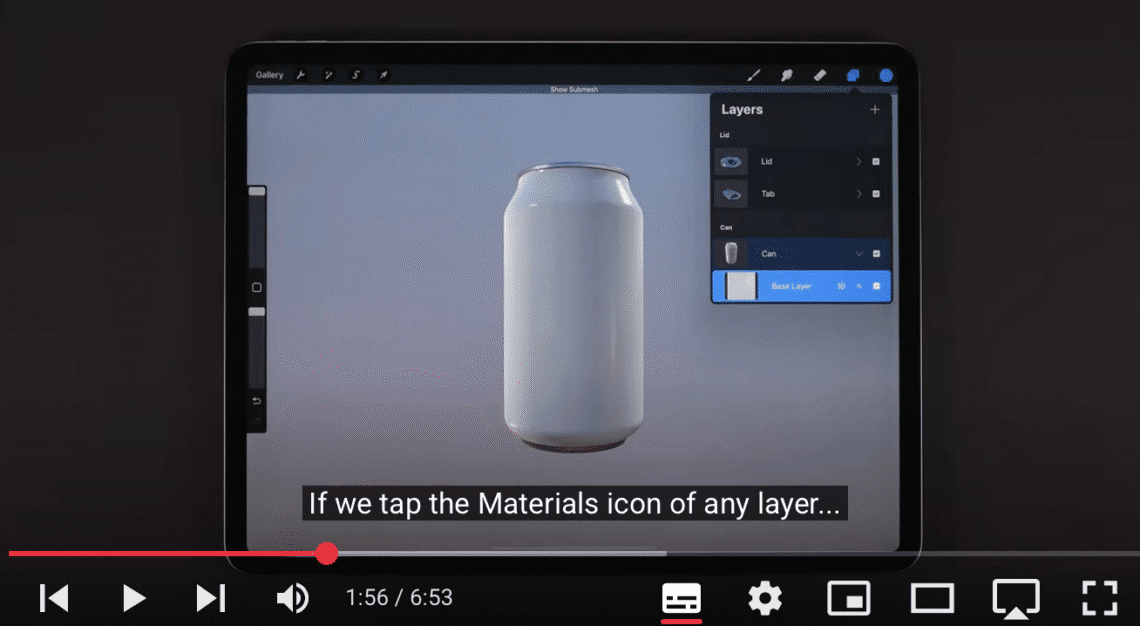Viewport: 1140px width, 626px height.
Task: Tap the square modify button in sidebar
Action: coord(257,287)
